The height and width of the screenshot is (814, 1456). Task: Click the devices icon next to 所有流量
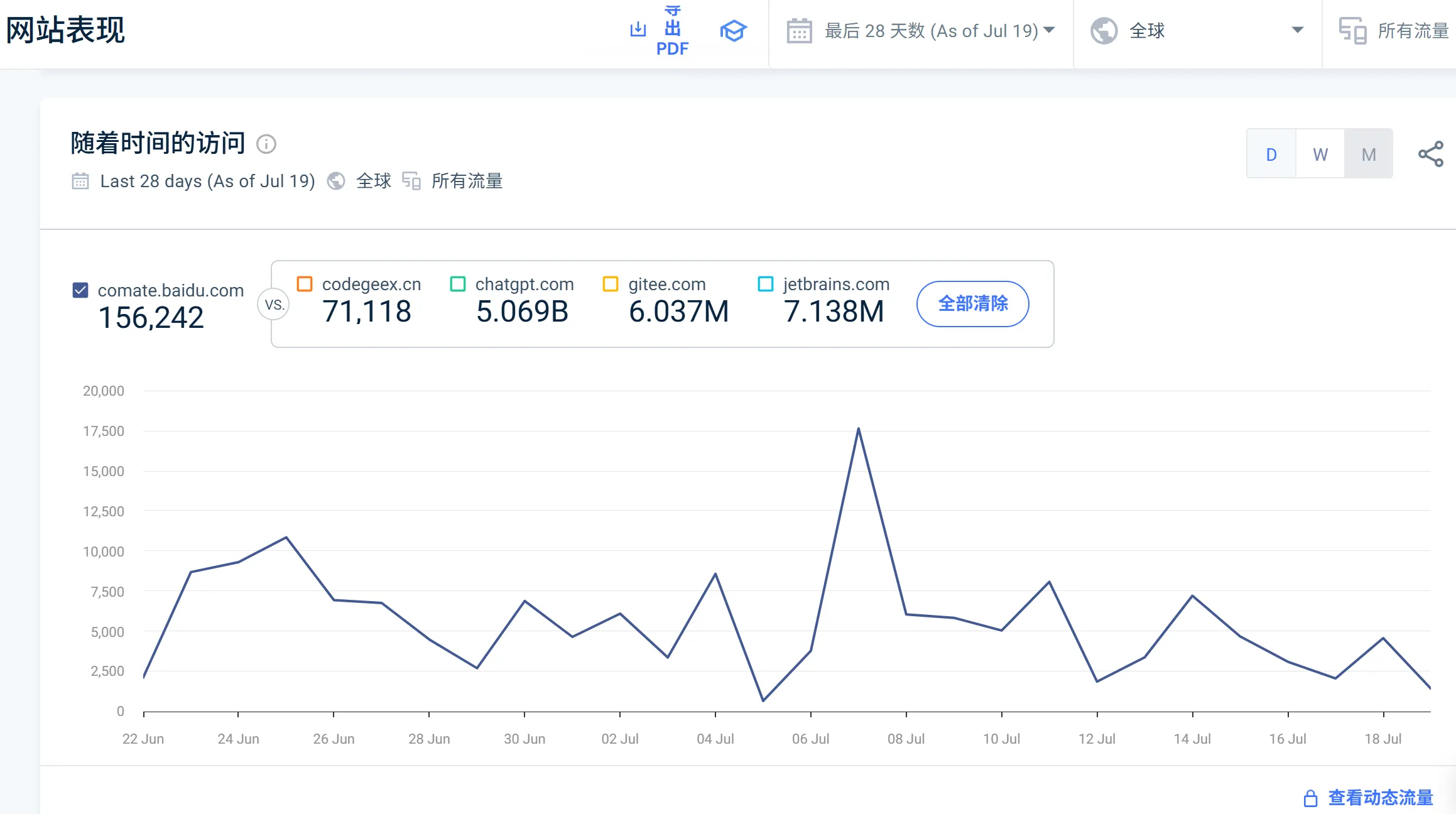point(1352,31)
